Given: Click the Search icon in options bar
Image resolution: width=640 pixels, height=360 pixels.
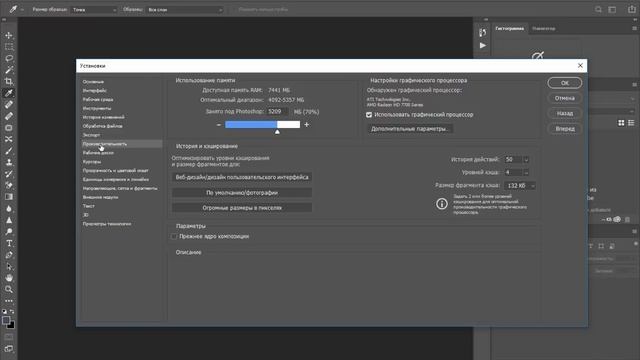Looking at the screenshot, I should pos(598,9).
